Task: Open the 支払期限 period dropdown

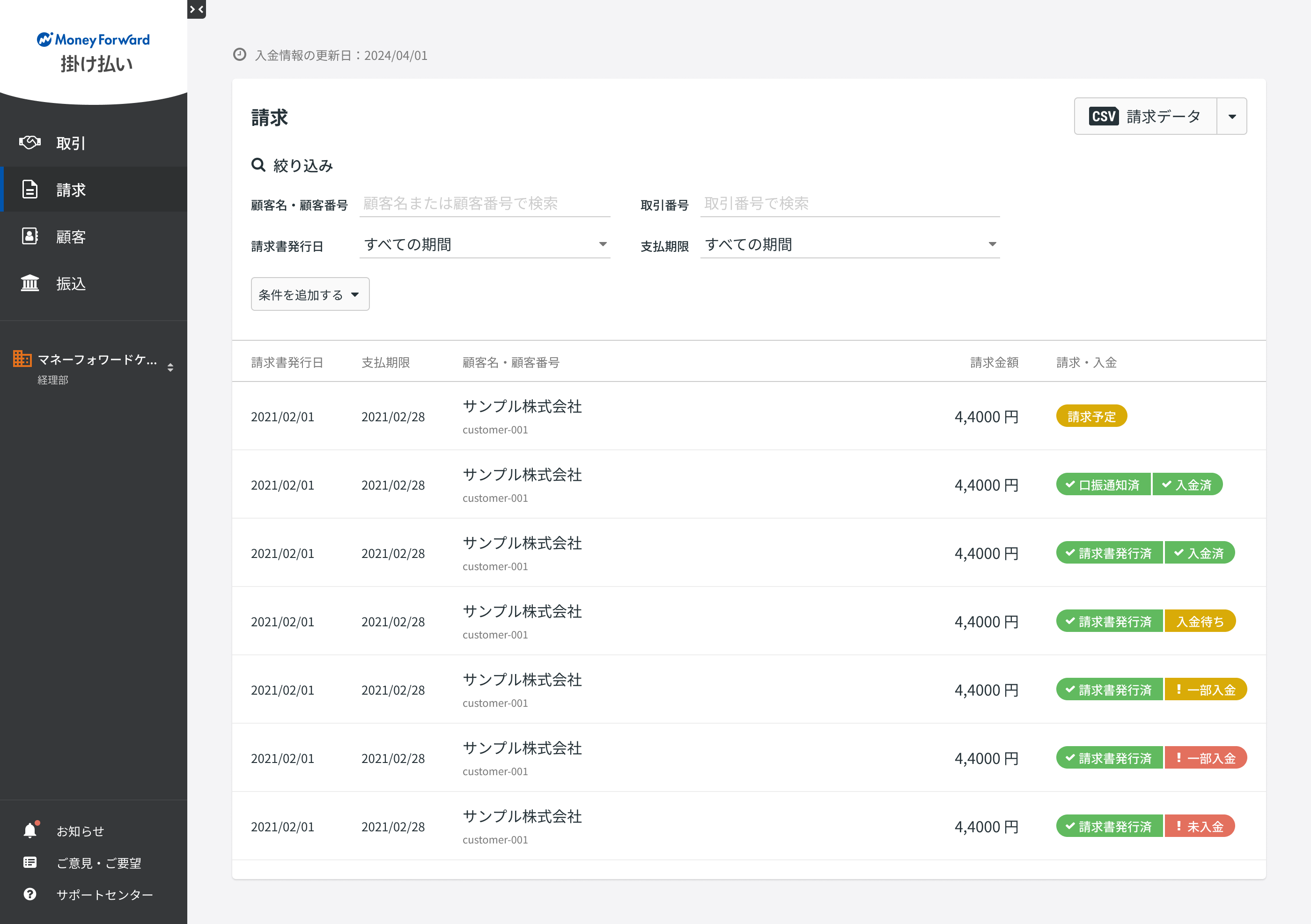Action: pos(849,244)
